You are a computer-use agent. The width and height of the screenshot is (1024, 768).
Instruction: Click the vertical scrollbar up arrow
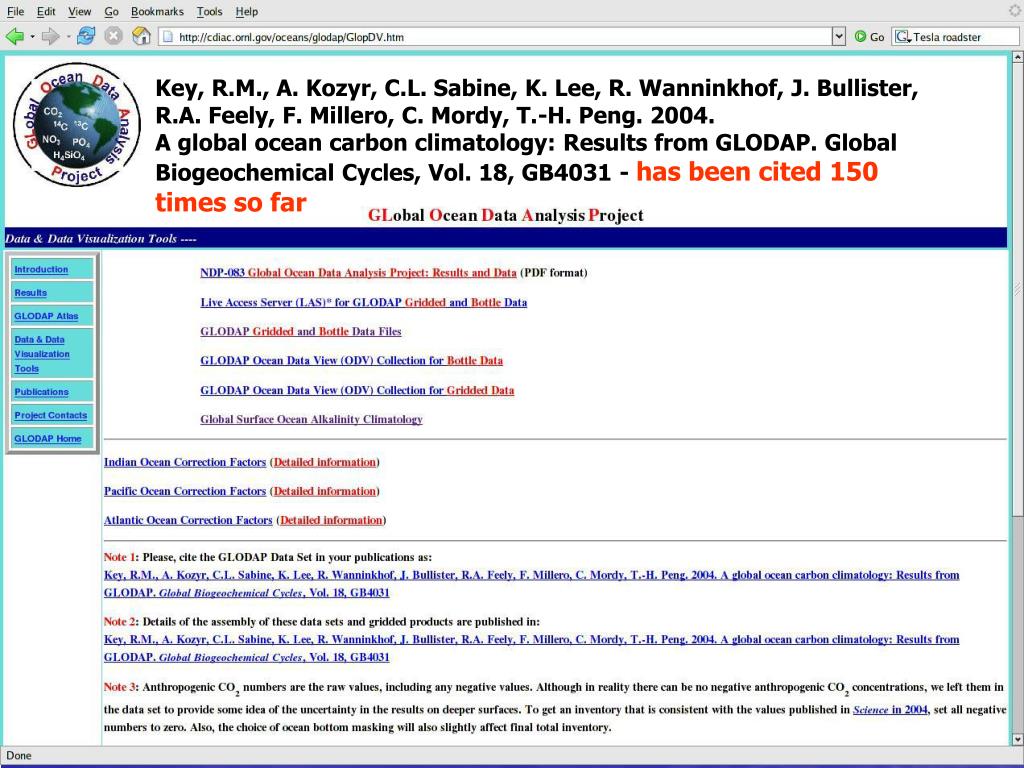(1017, 57)
